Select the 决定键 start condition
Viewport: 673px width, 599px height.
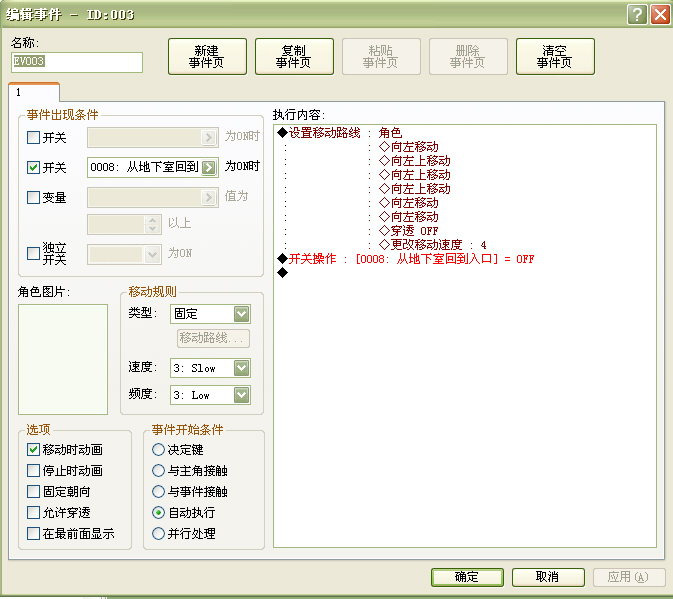pos(158,449)
